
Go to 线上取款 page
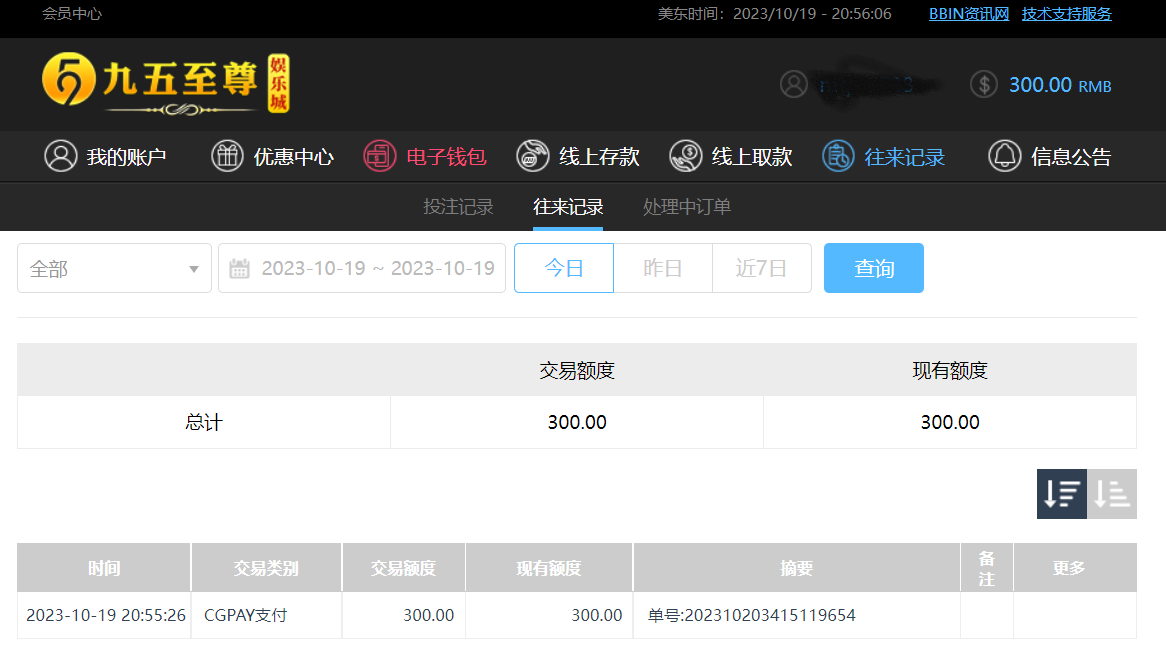coord(731,156)
